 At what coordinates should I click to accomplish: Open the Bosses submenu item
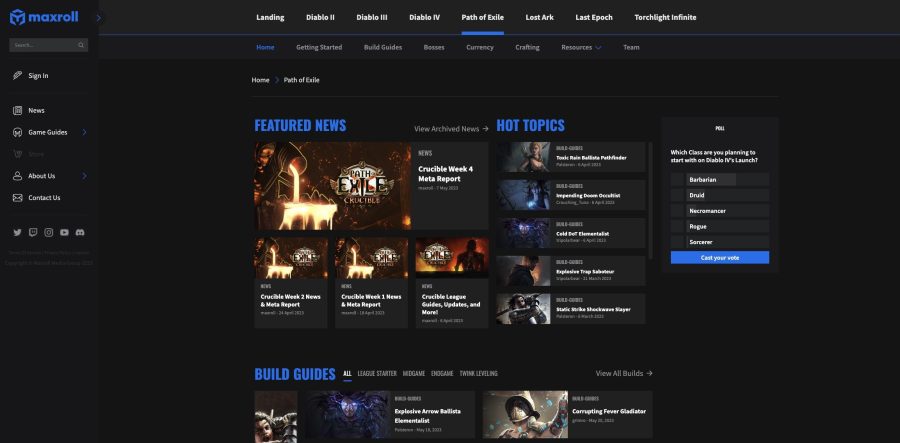coord(434,47)
